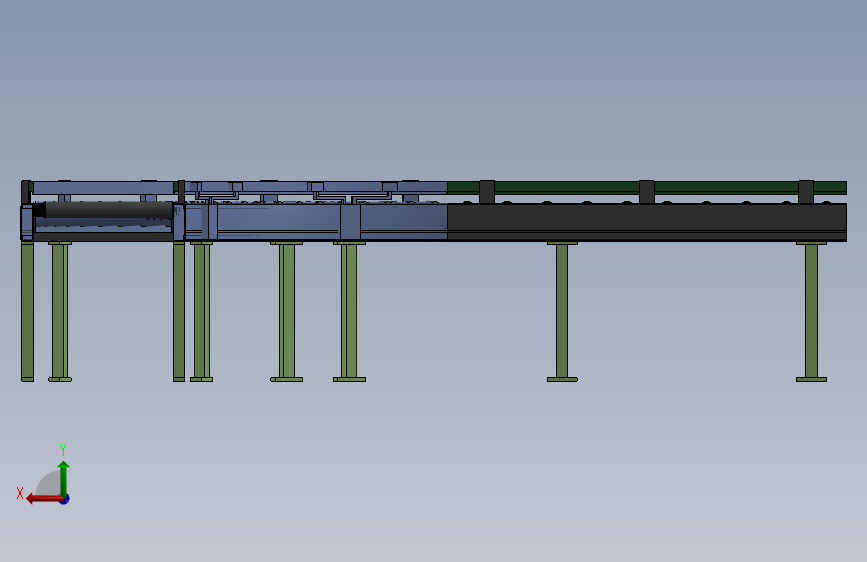Click the green Y axis arrow of triad
The height and width of the screenshot is (562, 867).
coord(64,479)
